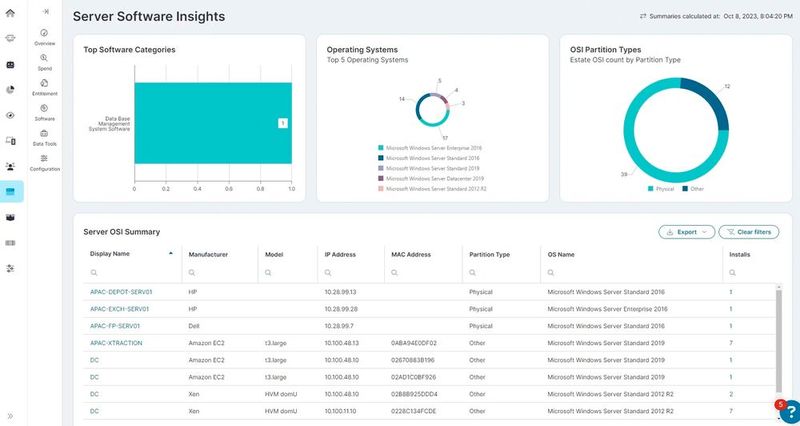Viewport: 800px width, 426px height.
Task: Toggle Windows Server Enterprise 2016 legend swatch
Action: click(x=381, y=148)
